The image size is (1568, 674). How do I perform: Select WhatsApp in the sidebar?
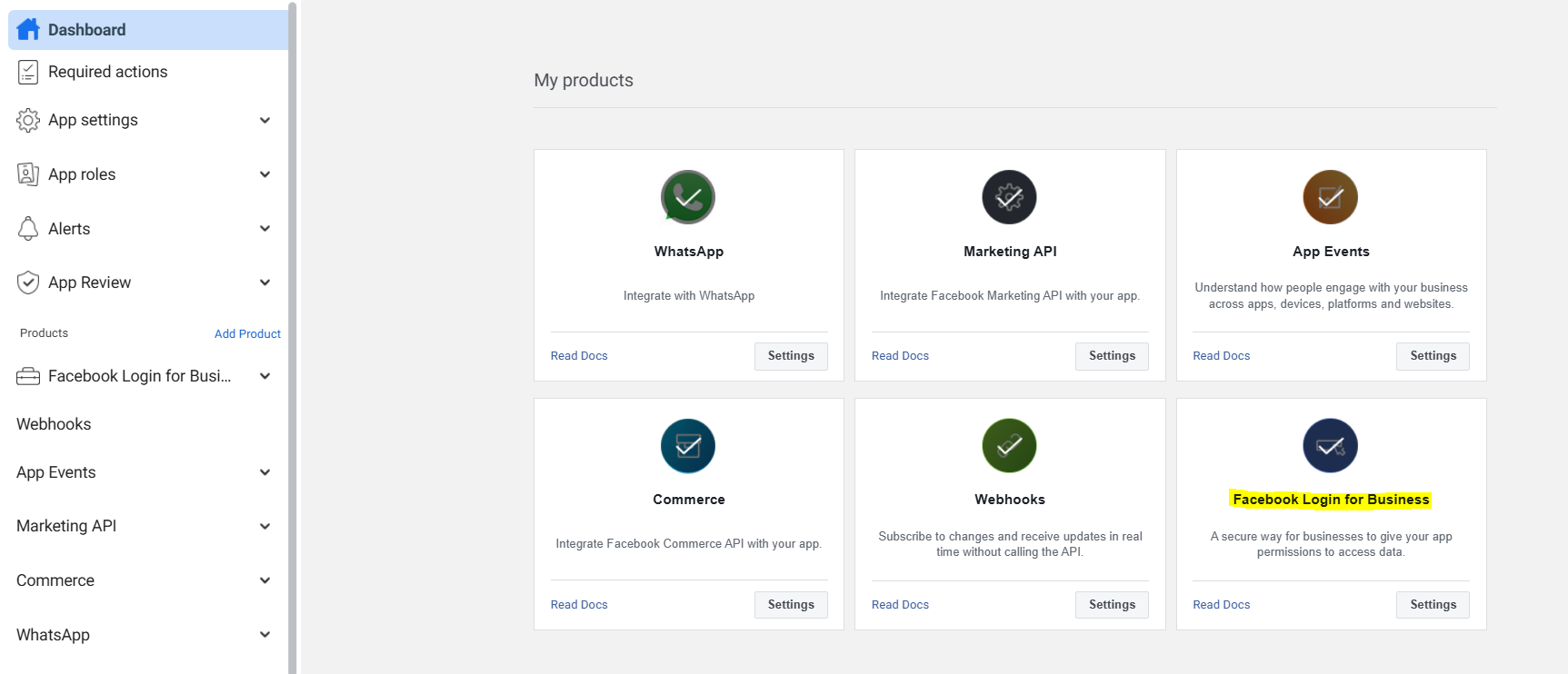(x=53, y=635)
